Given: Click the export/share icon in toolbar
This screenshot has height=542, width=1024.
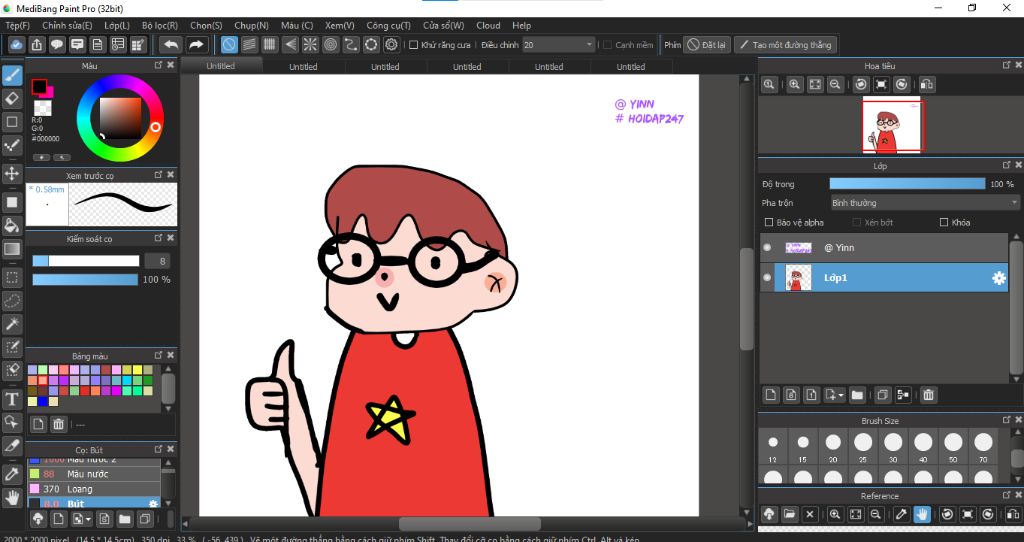Looking at the screenshot, I should (37, 45).
